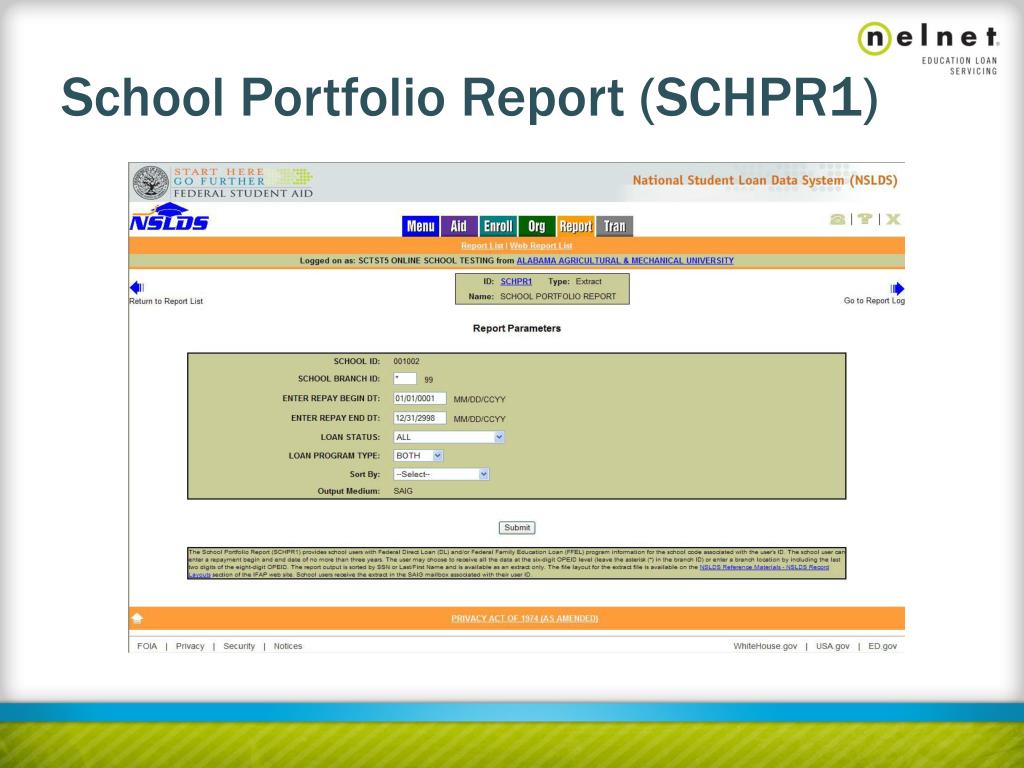Open the Loan Program Type dropdown
This screenshot has height=768, width=1024.
point(418,455)
